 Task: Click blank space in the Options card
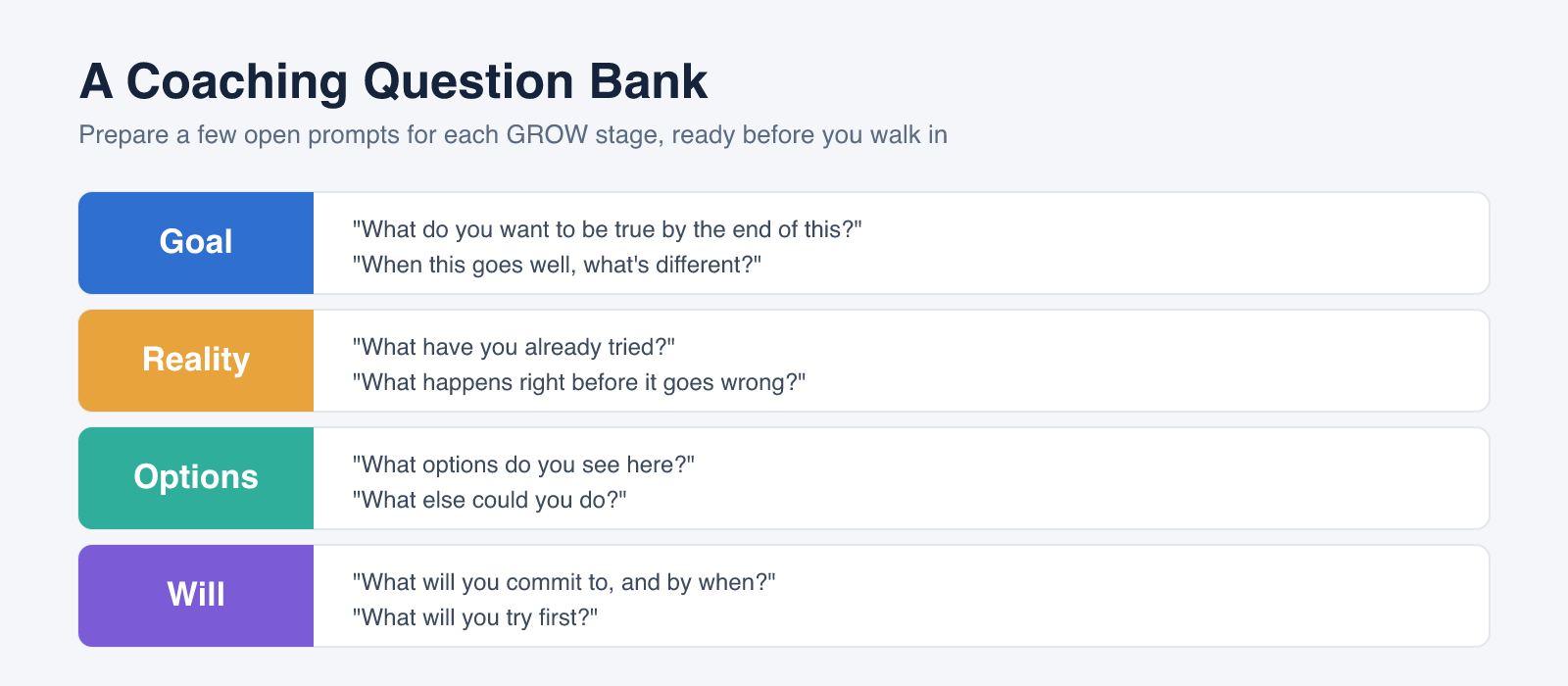(1176, 478)
